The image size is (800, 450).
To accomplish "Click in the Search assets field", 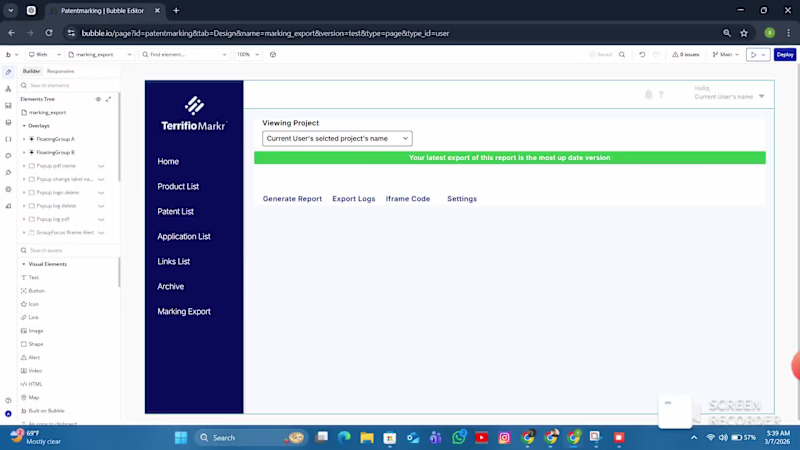I will tap(69, 251).
